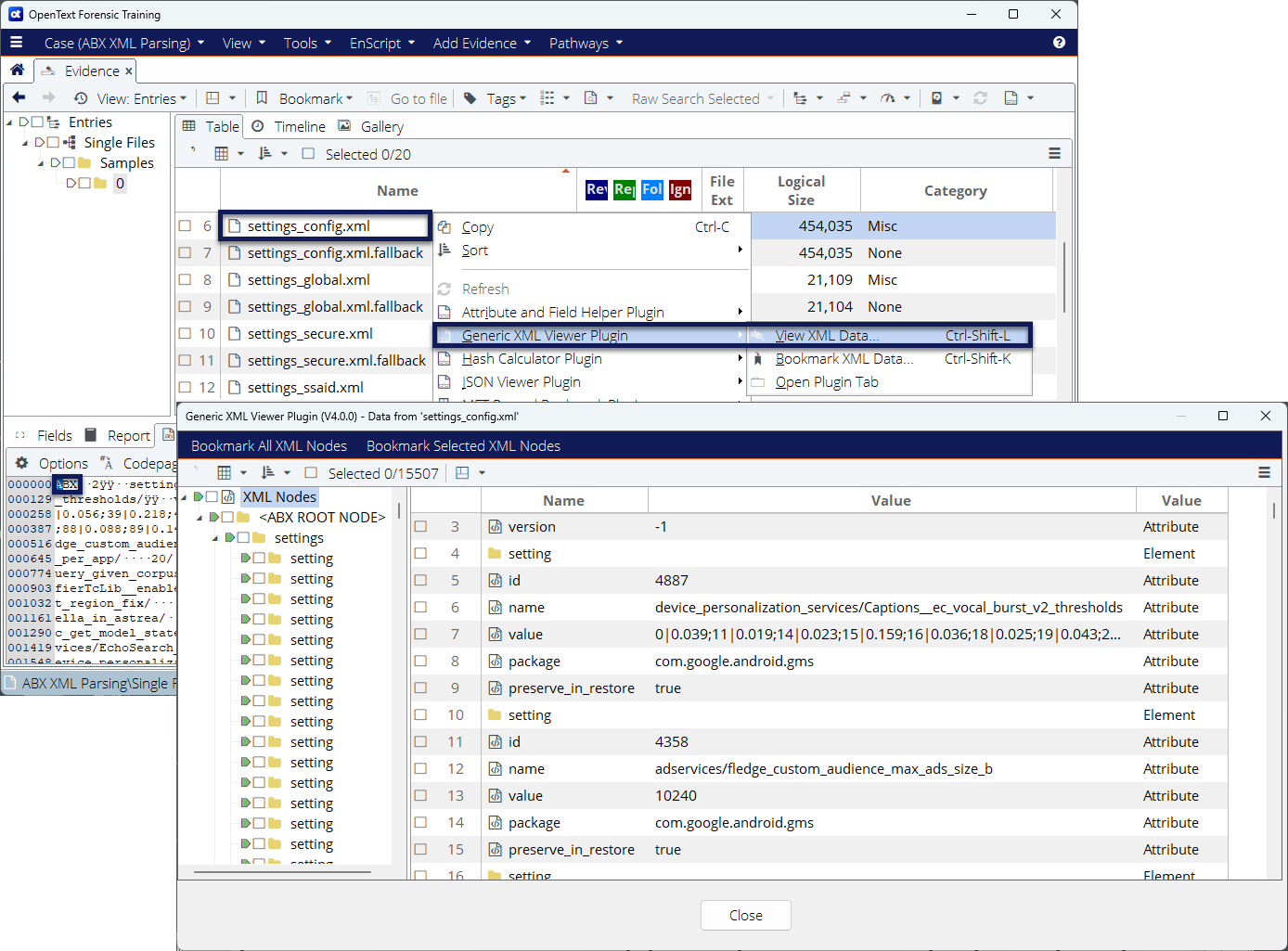This screenshot has height=951, width=1288.
Task: Collapse the settings node in XML tree
Action: click(x=215, y=538)
